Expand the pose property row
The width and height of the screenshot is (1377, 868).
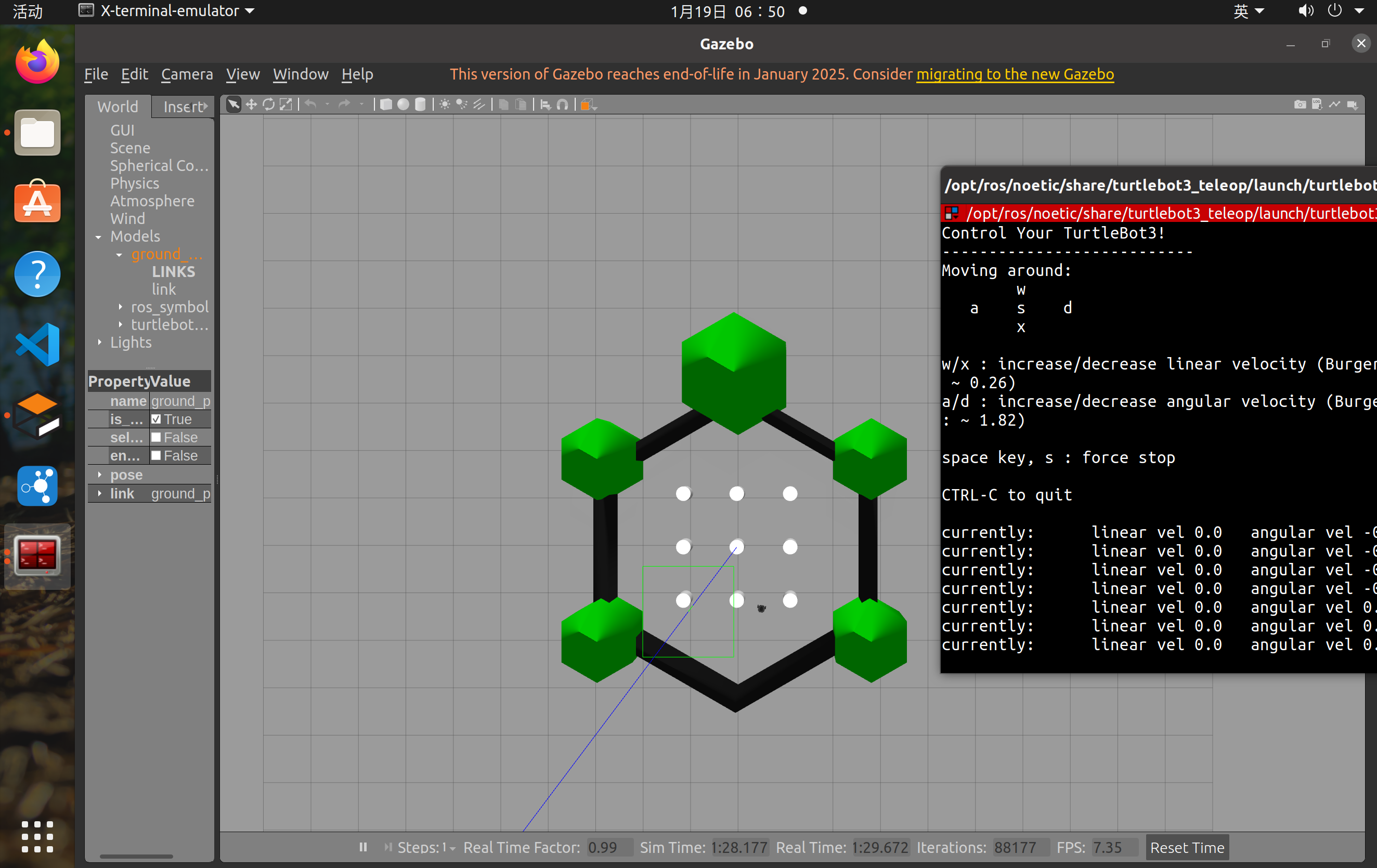coord(99,475)
